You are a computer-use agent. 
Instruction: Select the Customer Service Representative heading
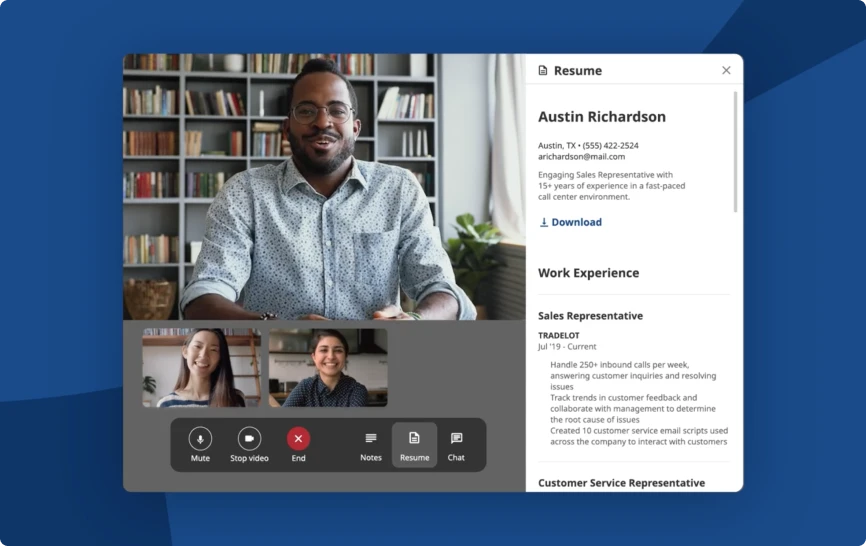tap(621, 483)
